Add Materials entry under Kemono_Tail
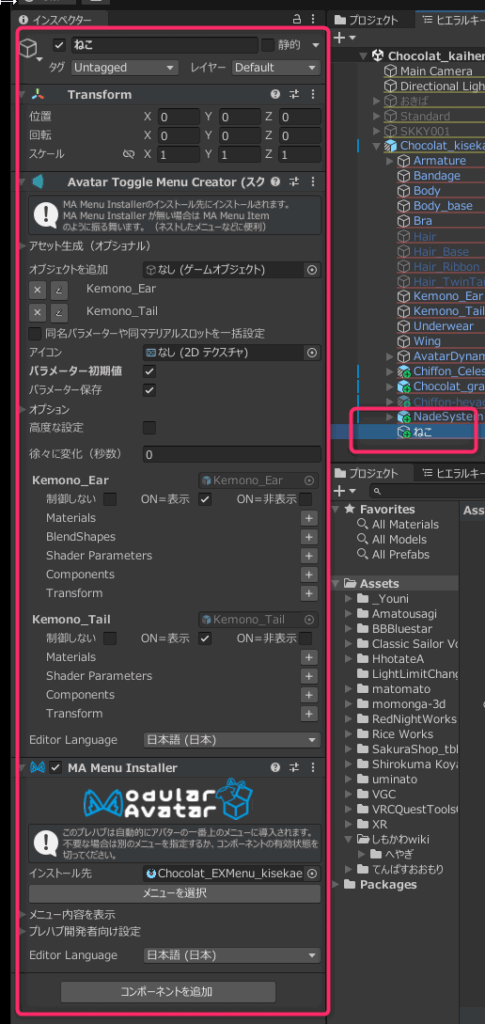 click(309, 658)
